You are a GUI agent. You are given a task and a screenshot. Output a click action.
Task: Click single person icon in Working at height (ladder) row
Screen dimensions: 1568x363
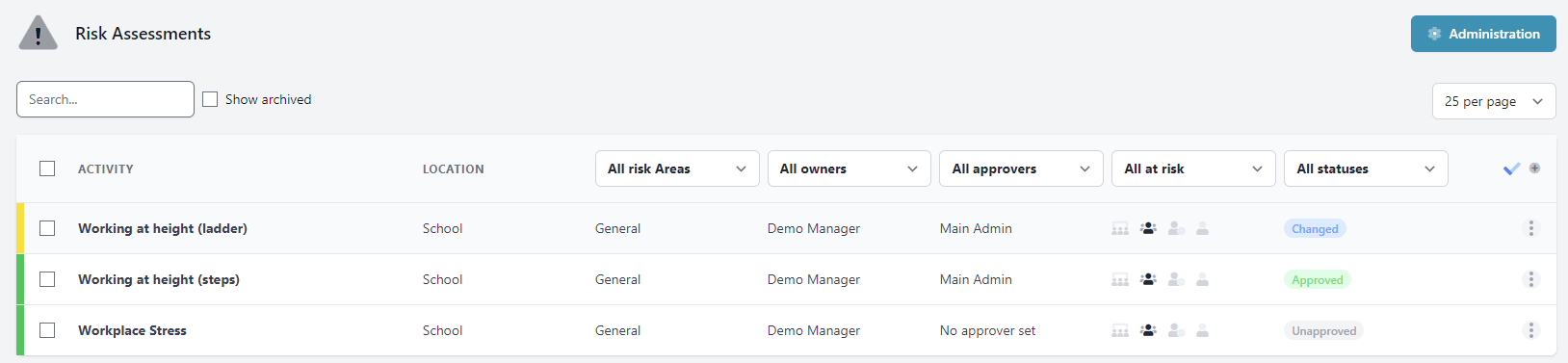pos(1202,228)
